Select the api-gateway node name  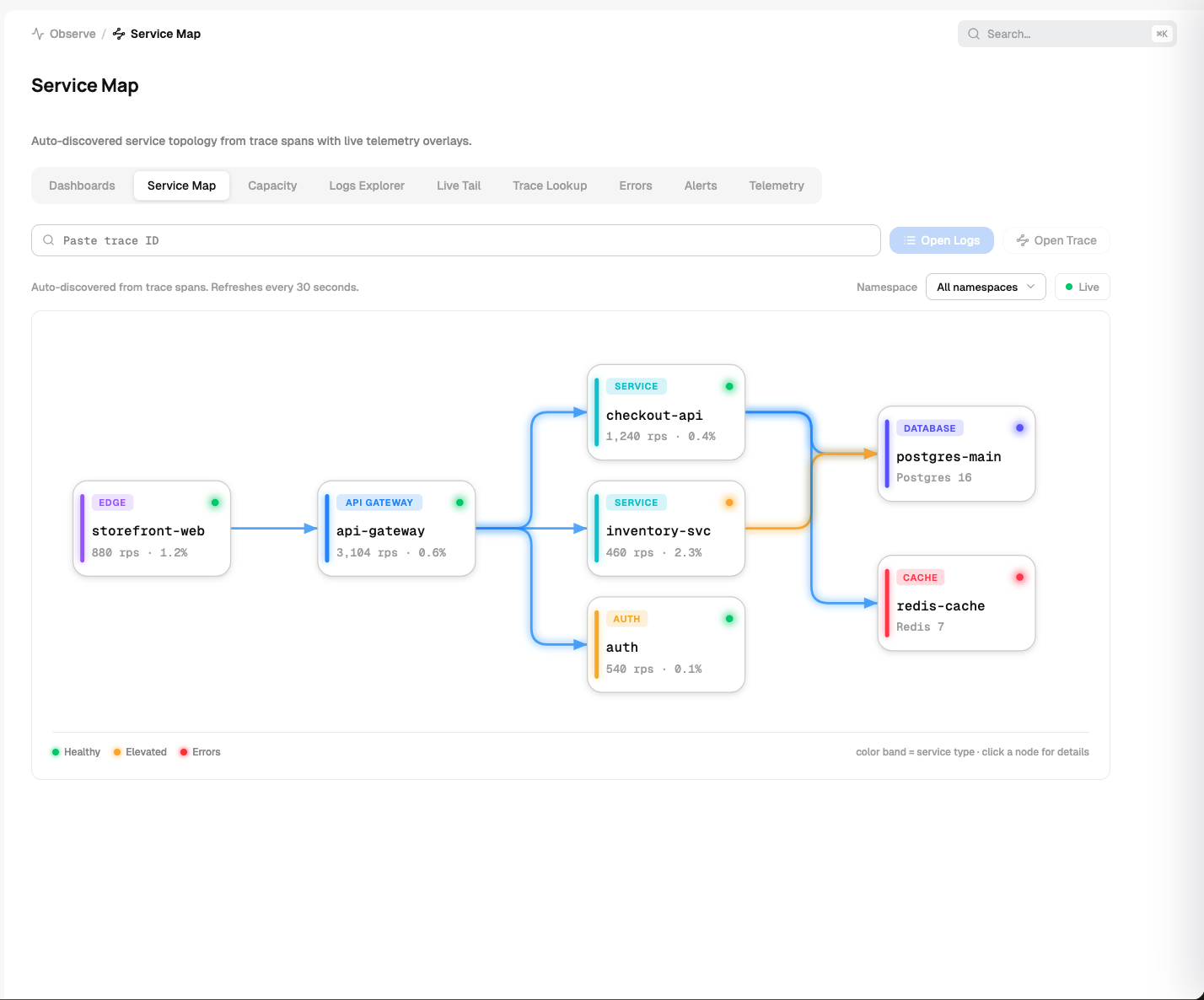pos(380,531)
